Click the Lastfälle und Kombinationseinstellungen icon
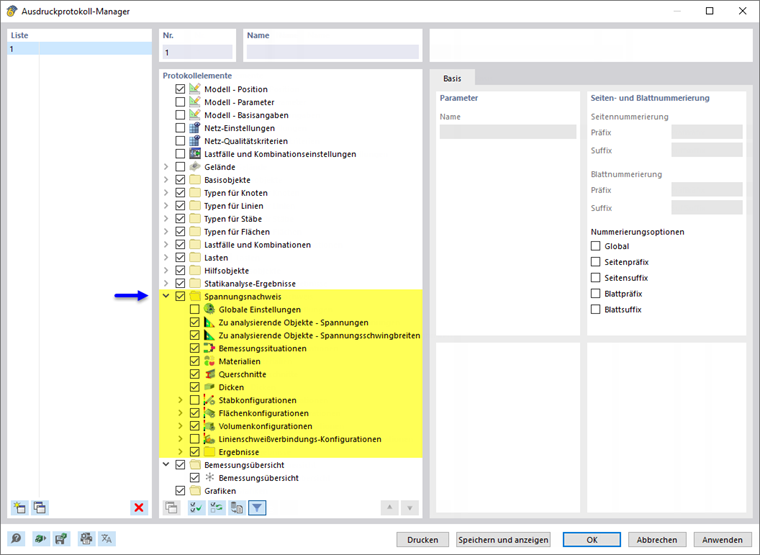The width and height of the screenshot is (760, 555). point(195,154)
